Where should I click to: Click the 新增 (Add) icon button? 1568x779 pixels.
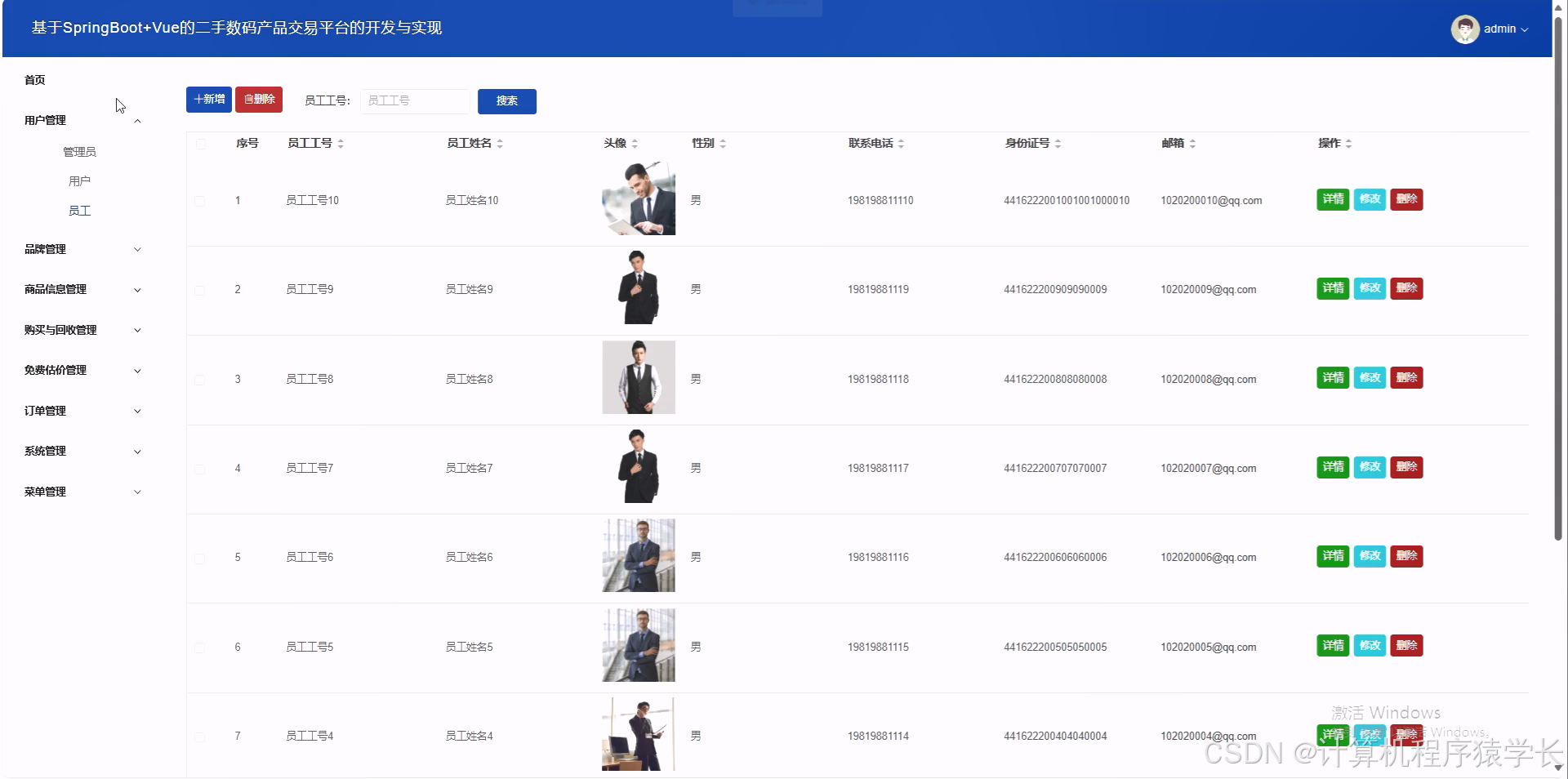click(208, 100)
